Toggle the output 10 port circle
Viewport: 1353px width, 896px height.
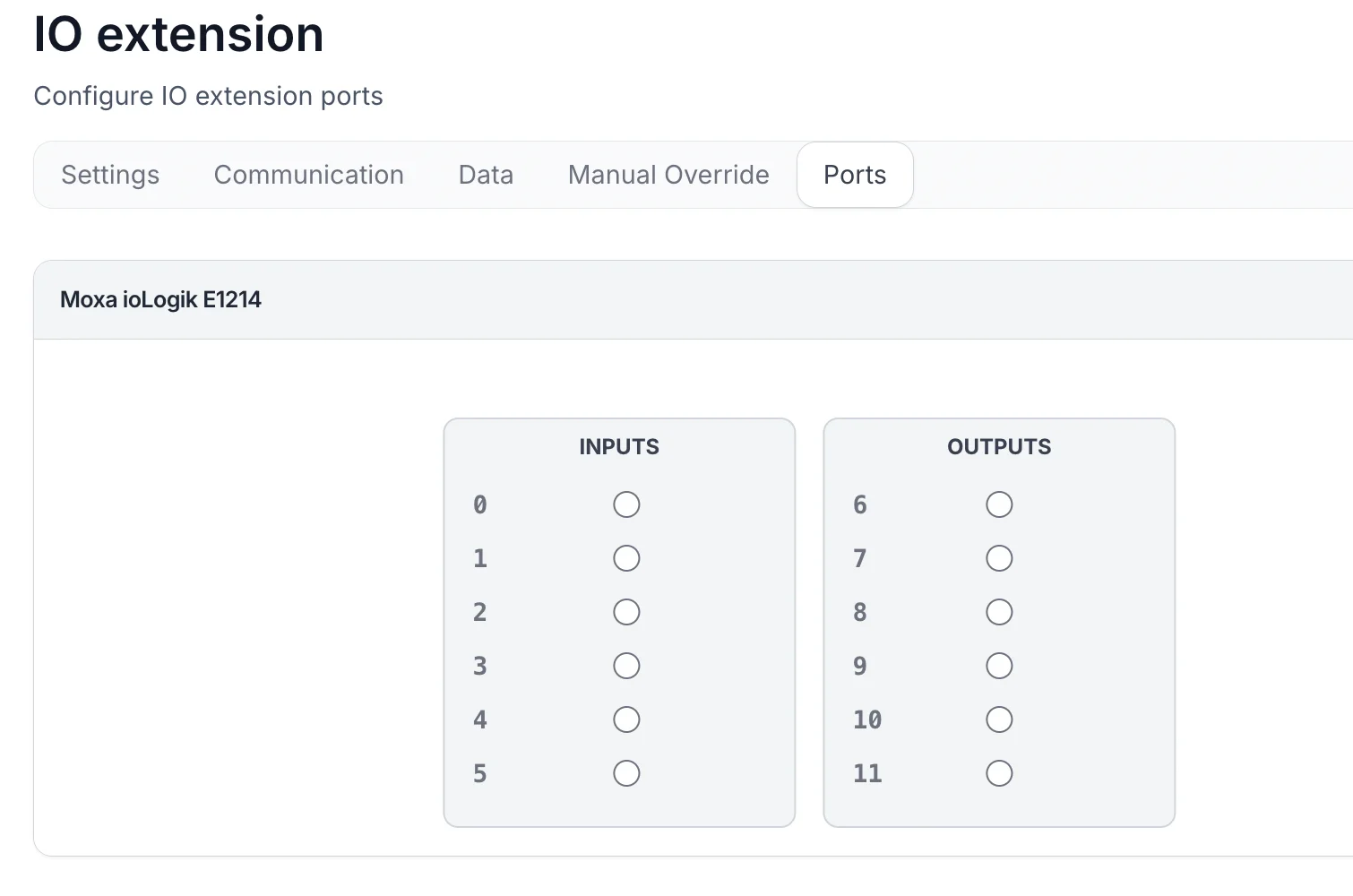[x=999, y=719]
